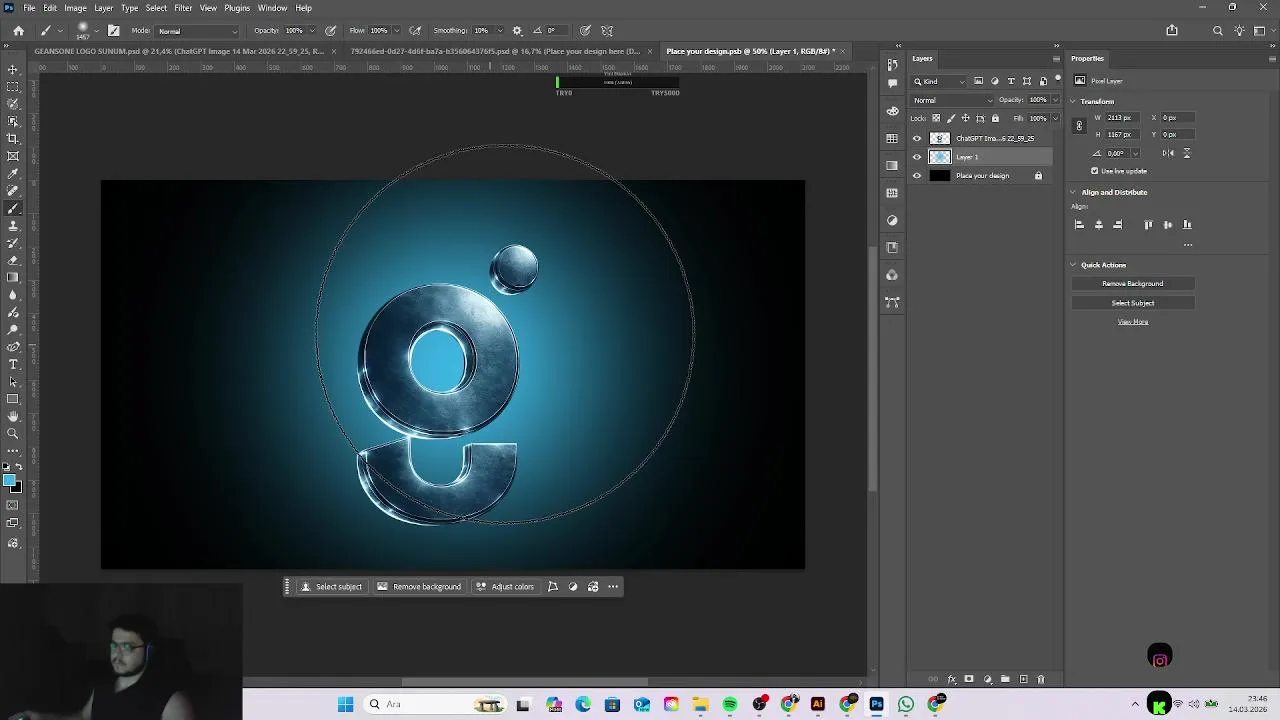Screen dimensions: 1280x720
Task: Click the Home icon in options bar
Action: [18, 31]
